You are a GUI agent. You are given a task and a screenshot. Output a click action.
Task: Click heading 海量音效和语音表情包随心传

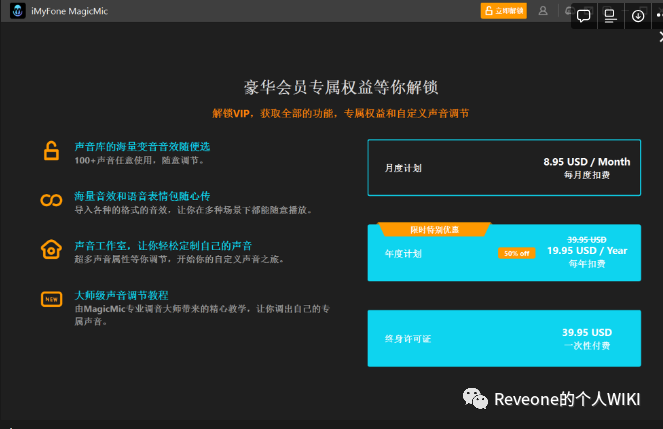tap(142, 196)
